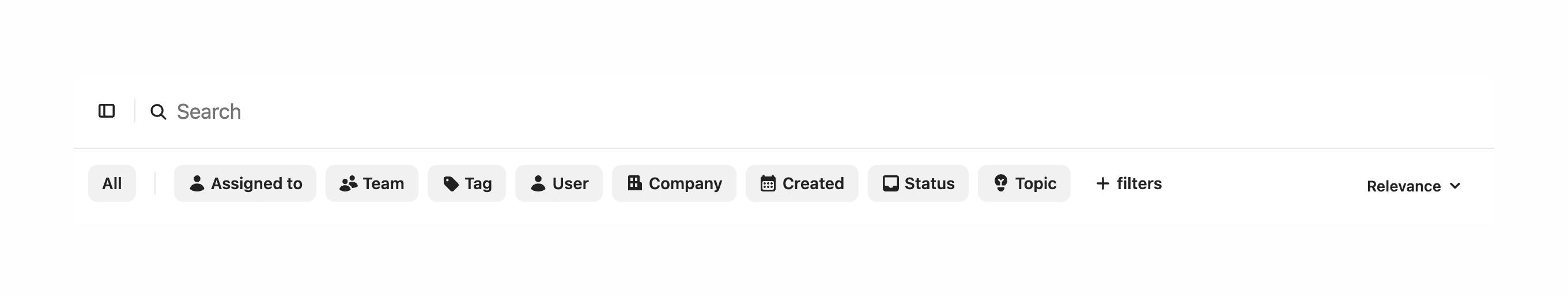This screenshot has width=1568, height=297.
Task: Add more filters via the filters label
Action: point(1139,183)
